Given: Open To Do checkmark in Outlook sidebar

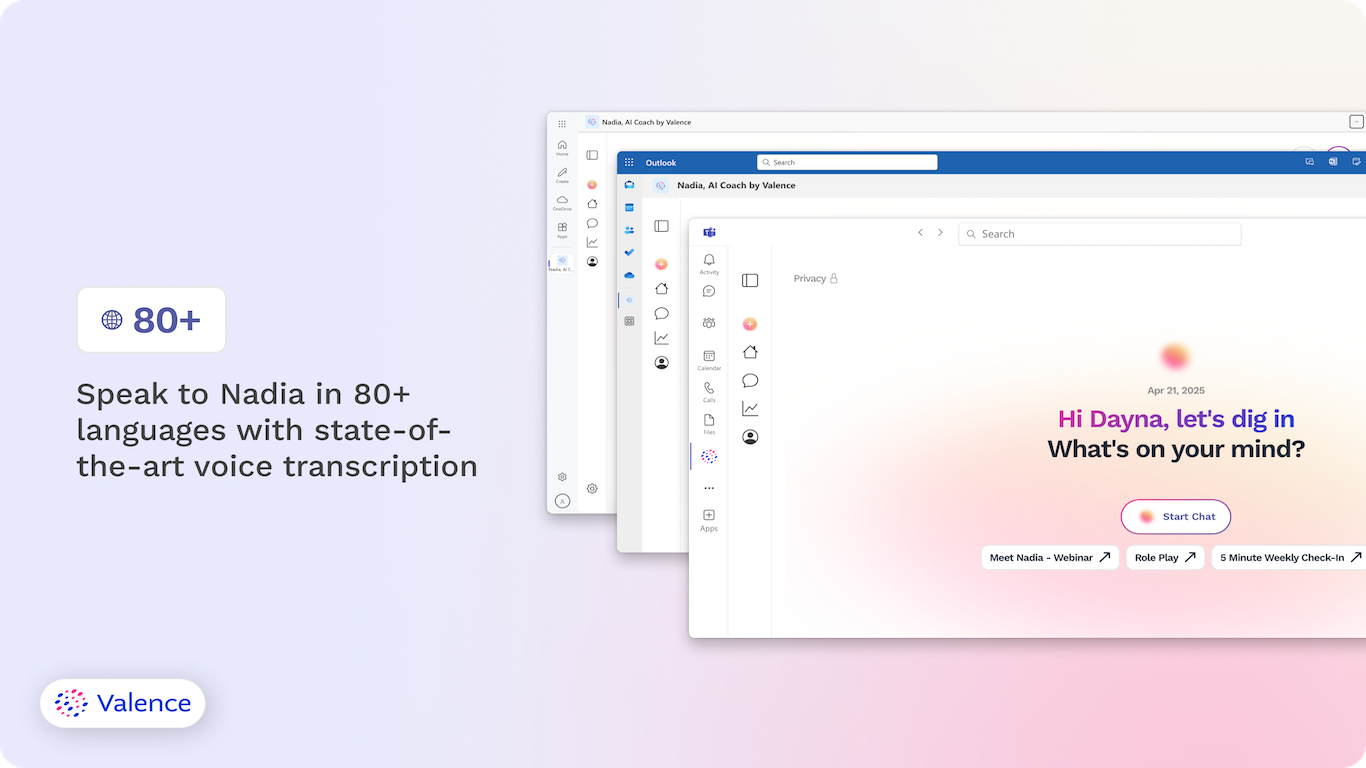Looking at the screenshot, I should click(x=629, y=252).
